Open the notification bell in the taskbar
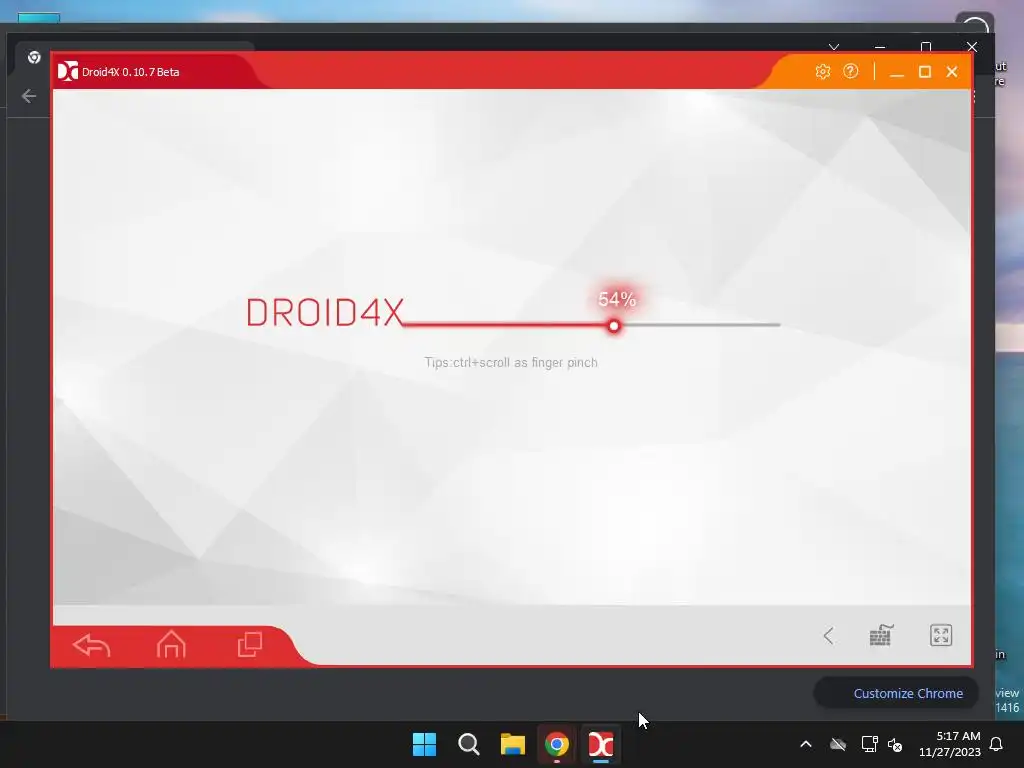Image resolution: width=1024 pixels, height=768 pixels. point(997,744)
